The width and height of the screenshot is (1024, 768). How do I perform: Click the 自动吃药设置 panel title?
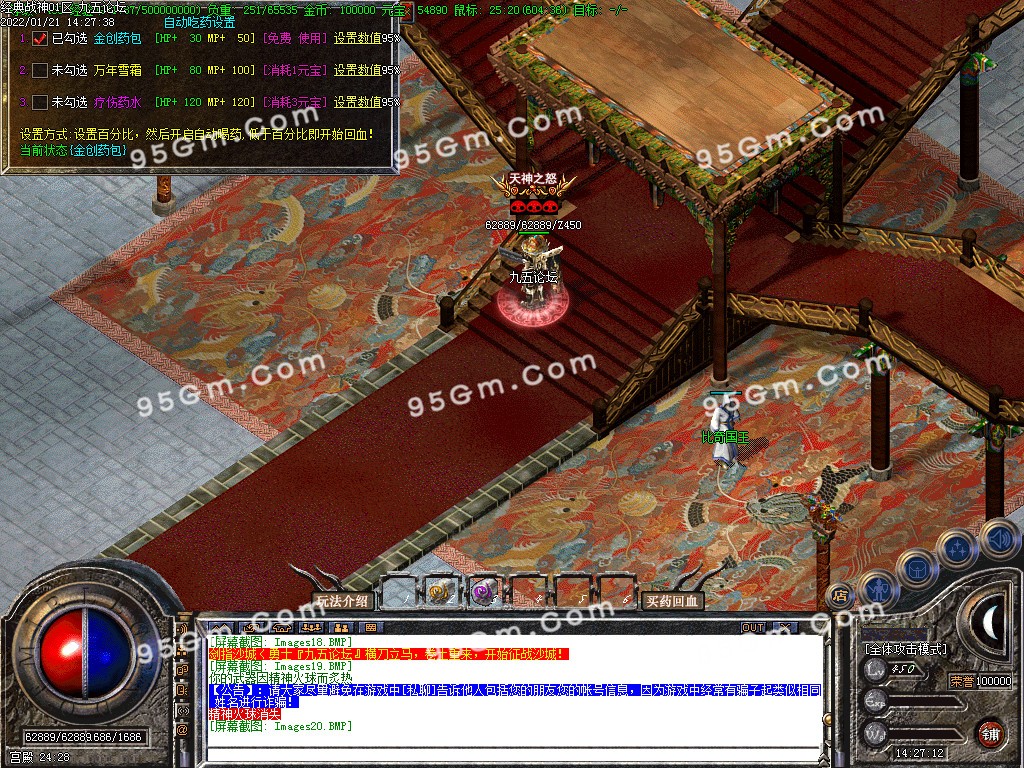coord(199,22)
